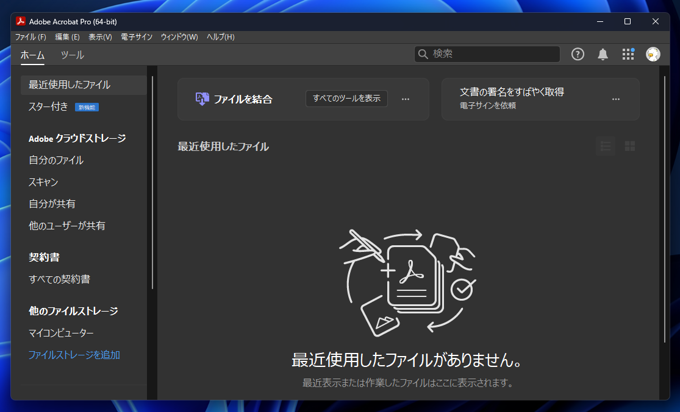Click the 契約書 heading in sidebar
The width and height of the screenshot is (680, 412).
coord(44,257)
